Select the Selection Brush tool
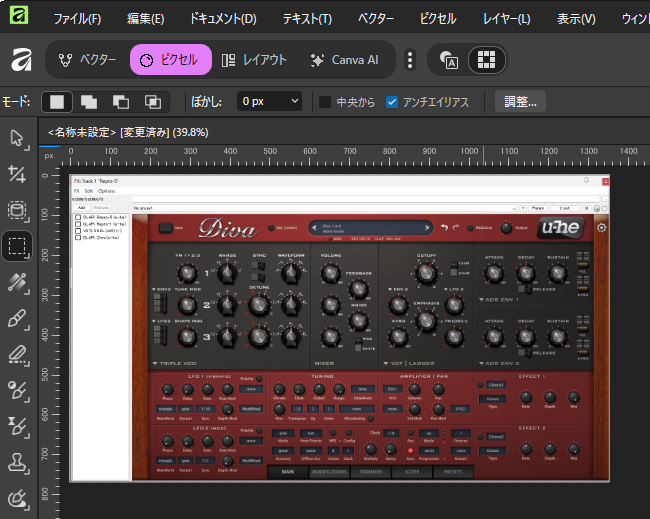Screen dimensions: 650x519 [17, 281]
